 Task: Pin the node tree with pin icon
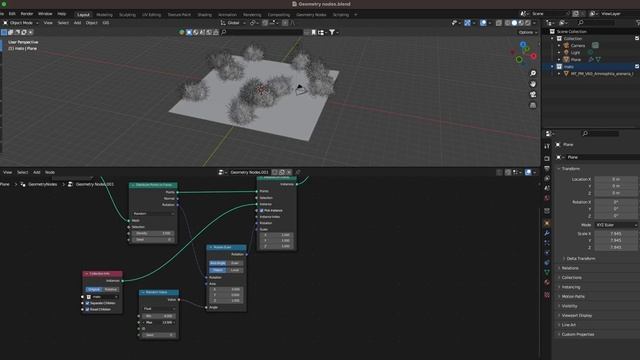coord(298,172)
